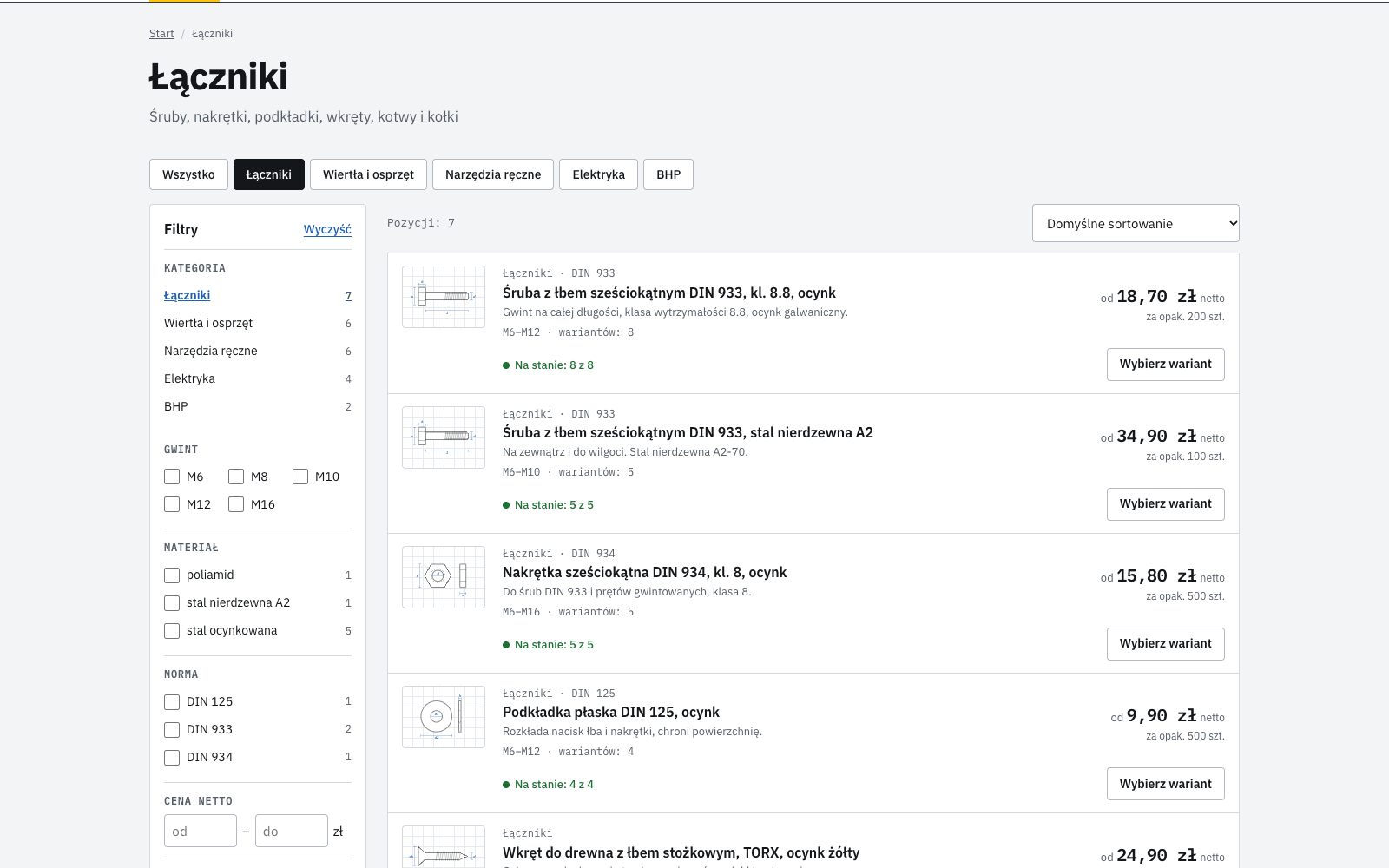1389x868 pixels.
Task: Select Narzędzia ręczne in category filter
Action: tap(258, 351)
